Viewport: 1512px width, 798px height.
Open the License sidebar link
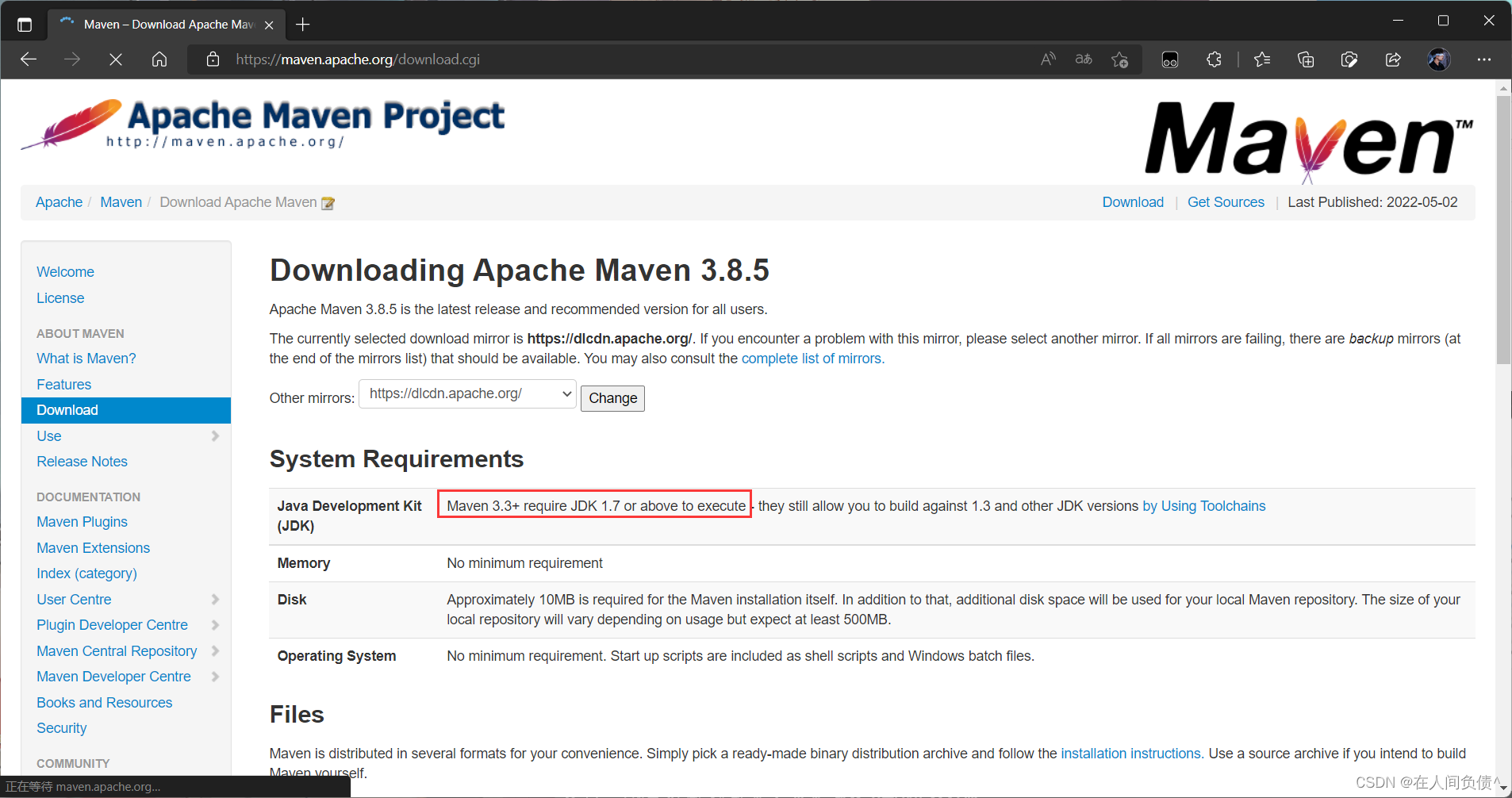pyautogui.click(x=60, y=298)
